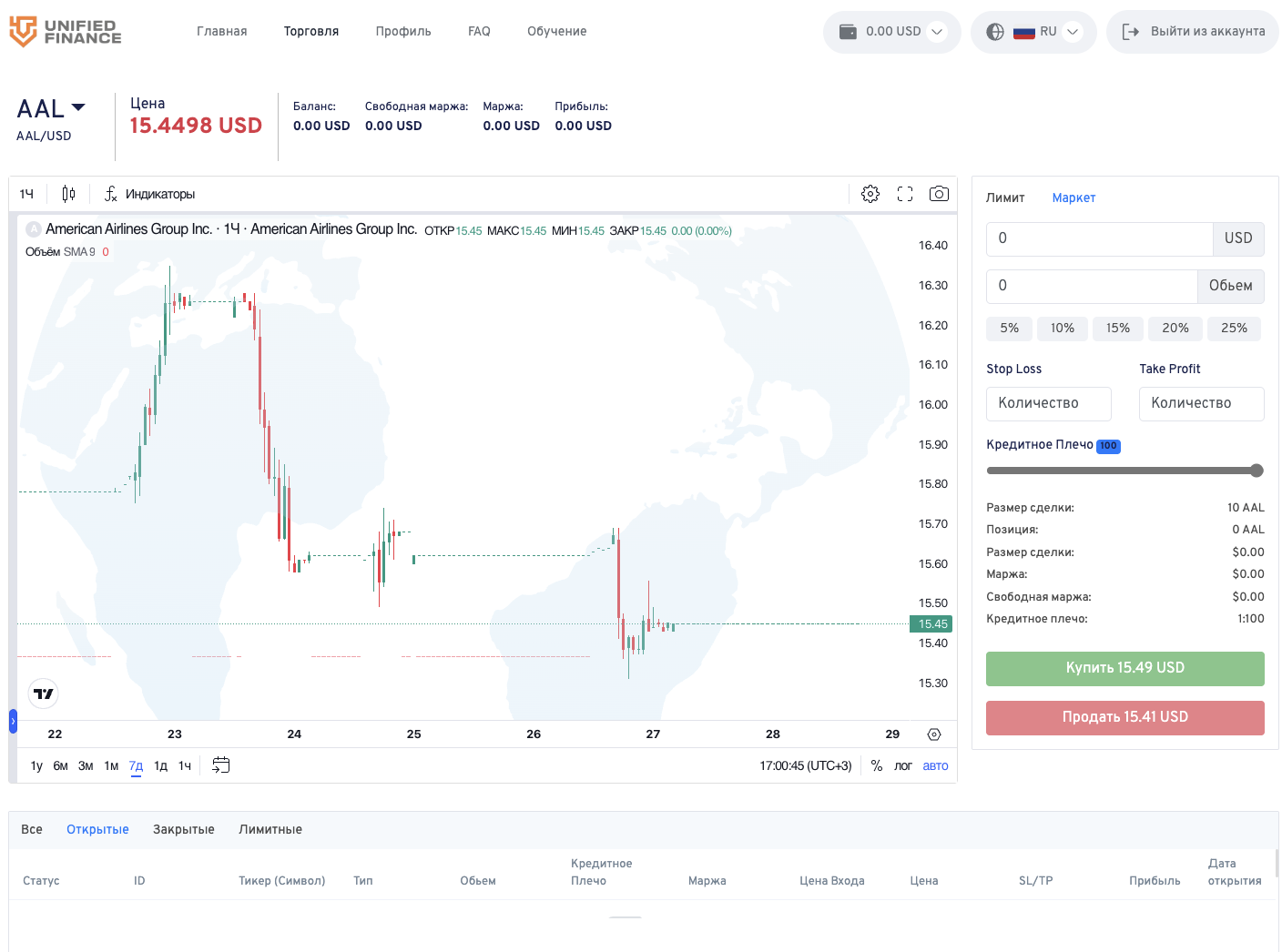Open date range calendar icon
Viewport: 1282px width, 952px height.
221,765
